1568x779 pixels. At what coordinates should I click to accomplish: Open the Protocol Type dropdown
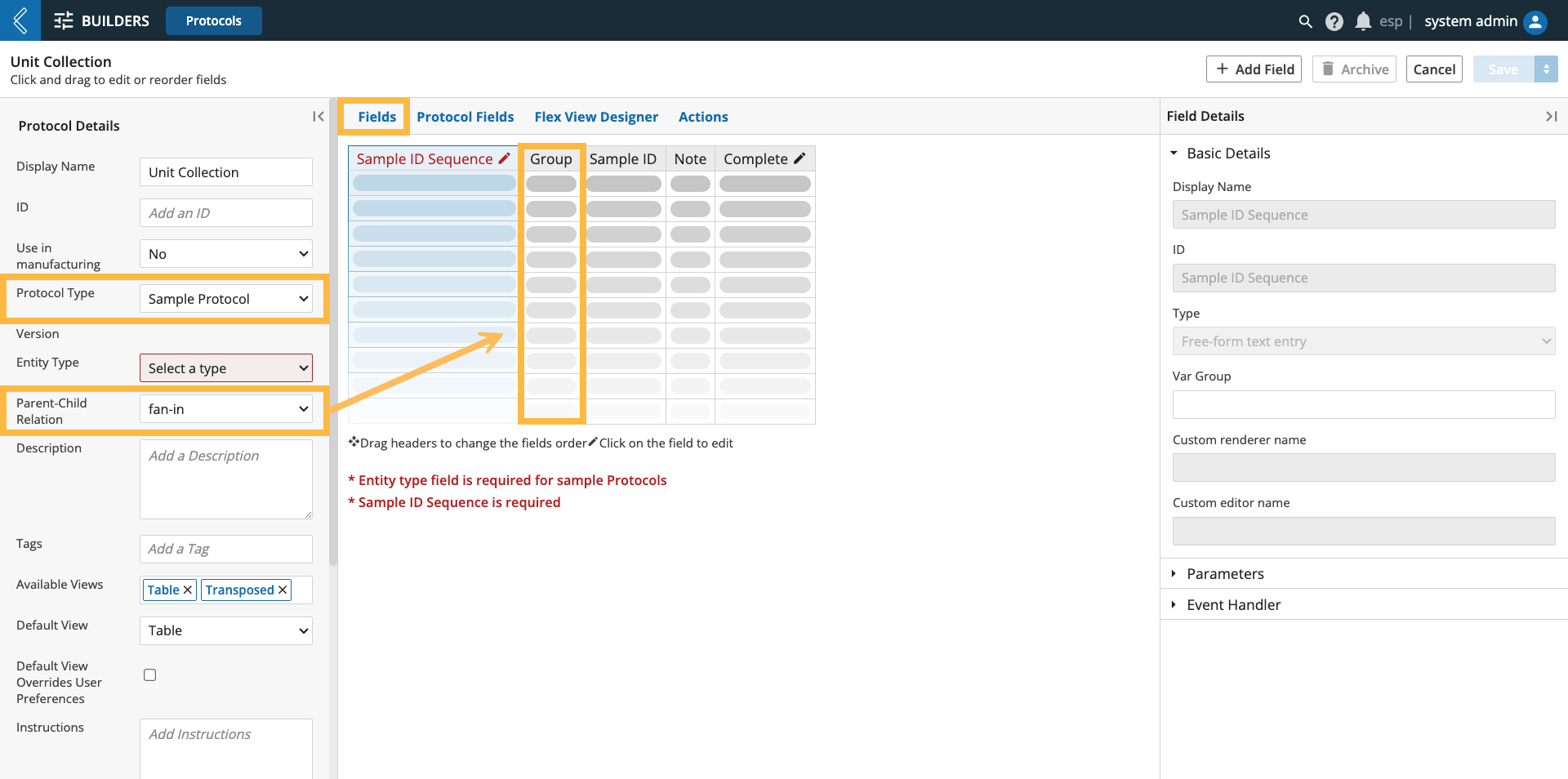(x=226, y=299)
